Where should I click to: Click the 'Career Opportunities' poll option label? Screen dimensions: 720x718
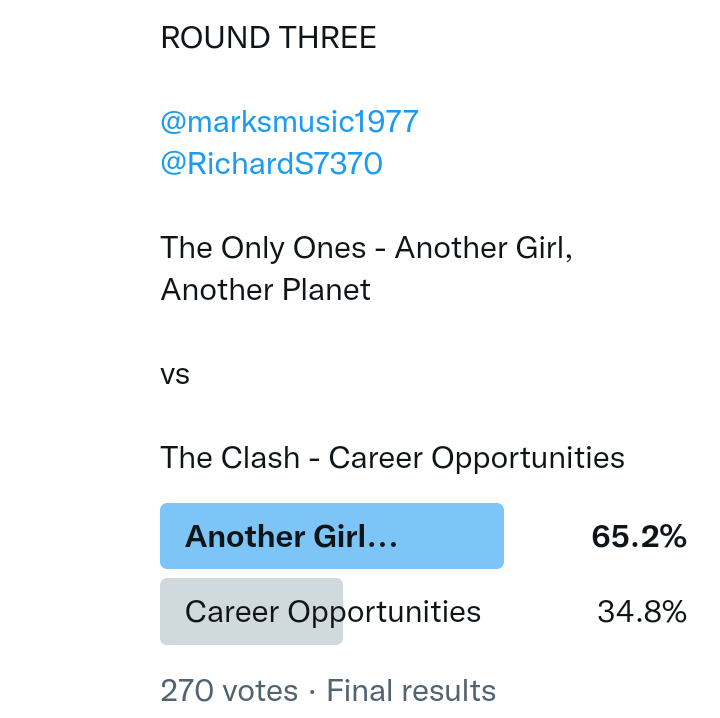(x=333, y=612)
